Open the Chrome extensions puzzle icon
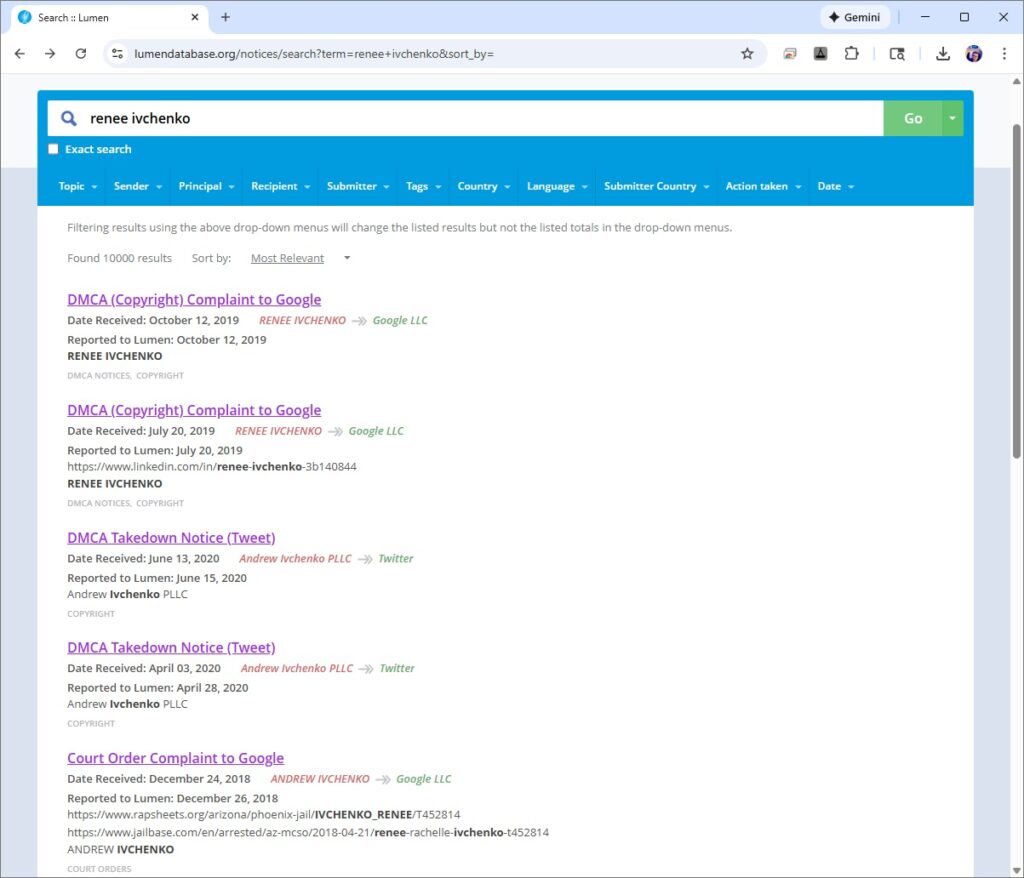This screenshot has width=1024, height=878. point(851,54)
